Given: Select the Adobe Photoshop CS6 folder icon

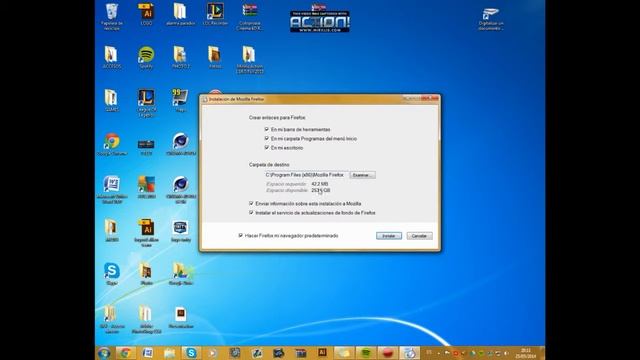Looking at the screenshot, I should click(x=146, y=320).
